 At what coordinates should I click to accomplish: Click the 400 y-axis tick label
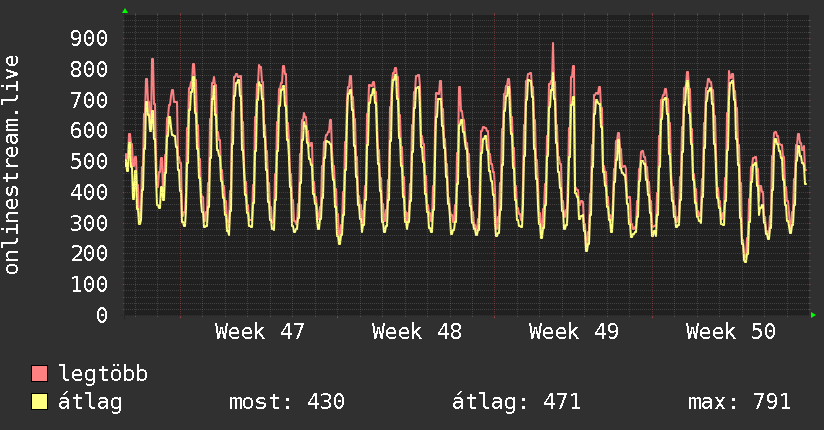(89, 192)
